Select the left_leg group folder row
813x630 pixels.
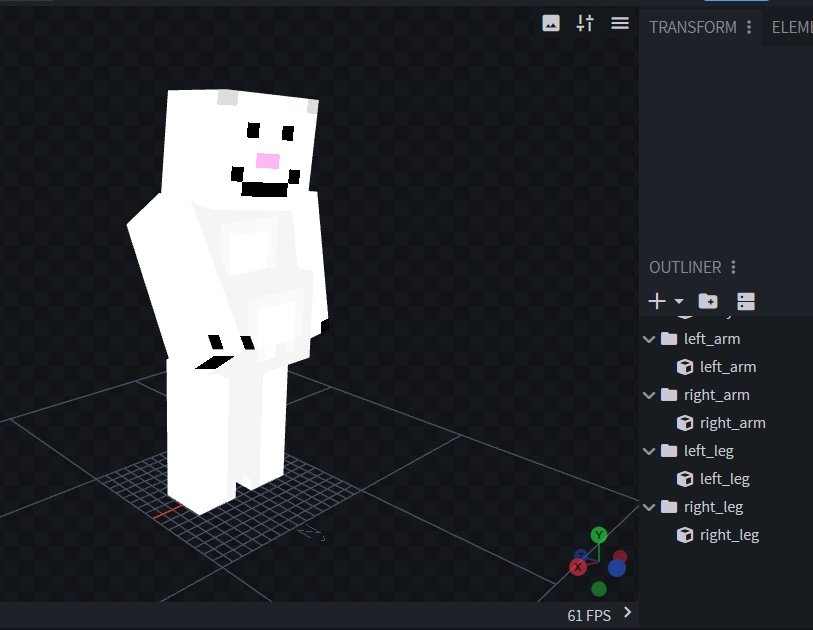pos(726,451)
